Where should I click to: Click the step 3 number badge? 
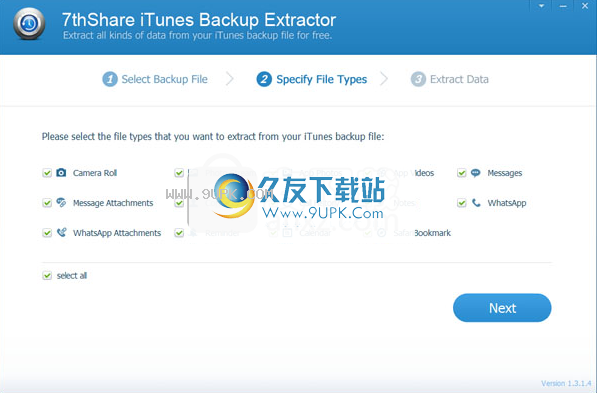(x=418, y=79)
